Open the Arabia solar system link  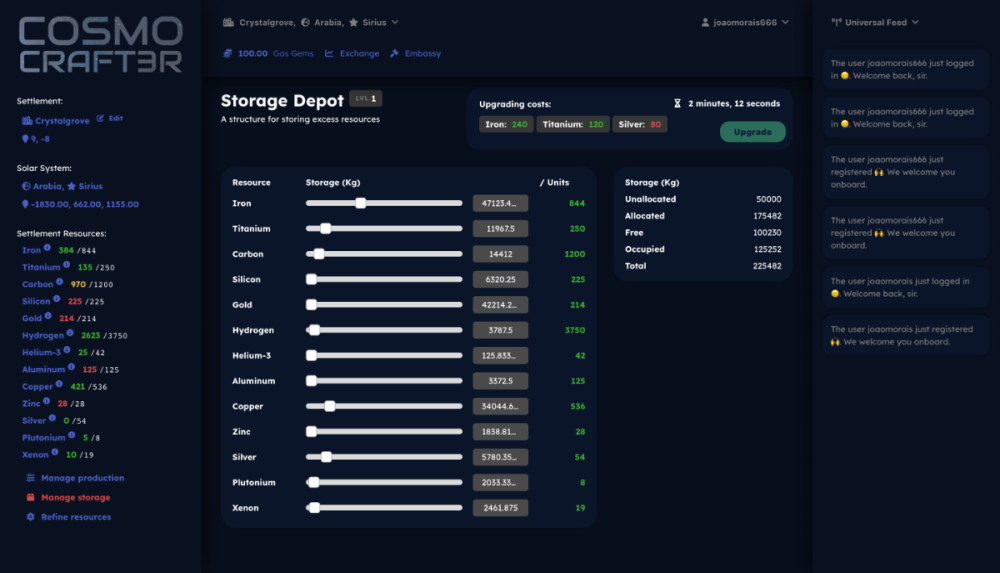(47, 186)
